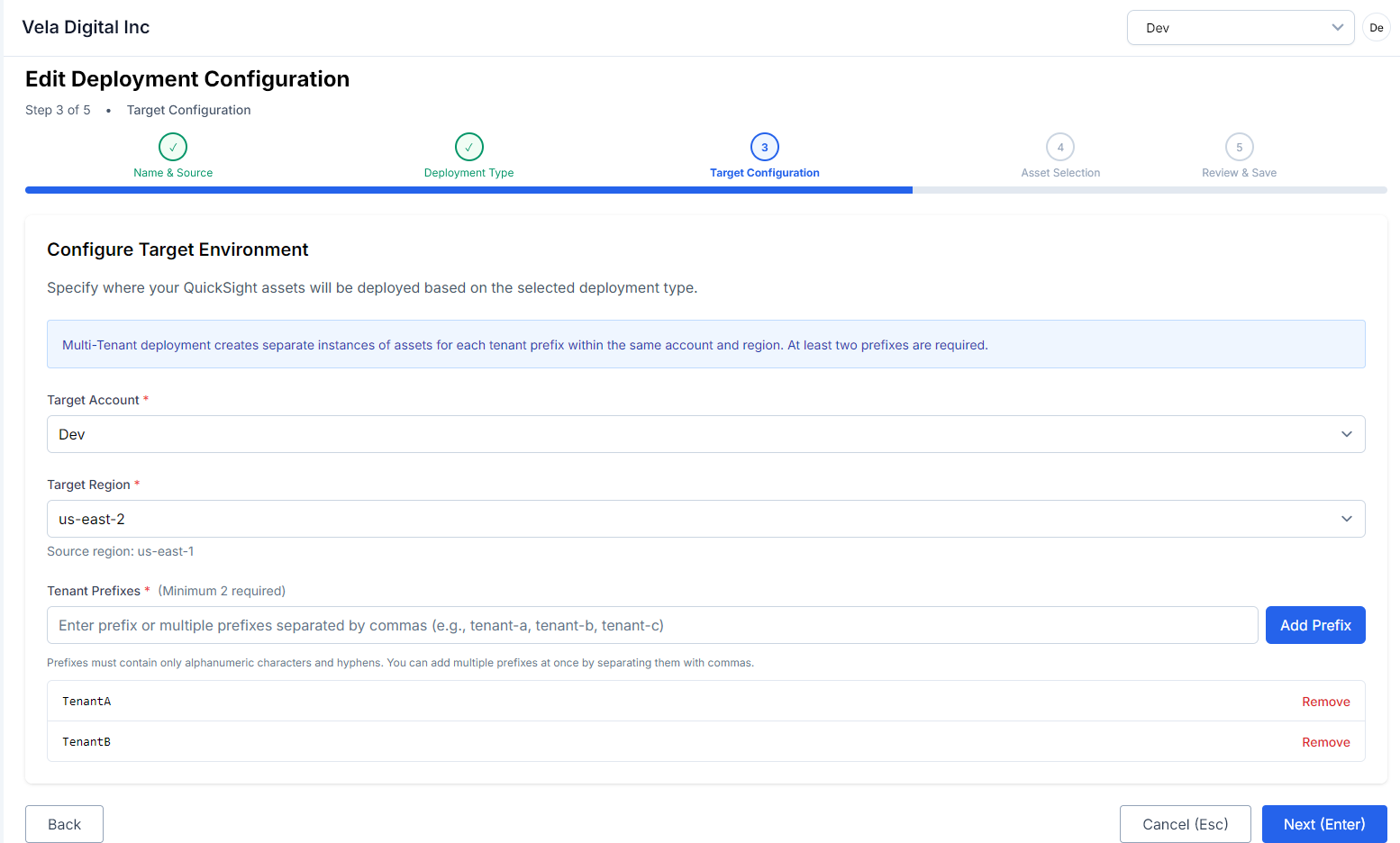Click the Add Prefix button
Image resolution: width=1400 pixels, height=843 pixels.
[x=1315, y=625]
